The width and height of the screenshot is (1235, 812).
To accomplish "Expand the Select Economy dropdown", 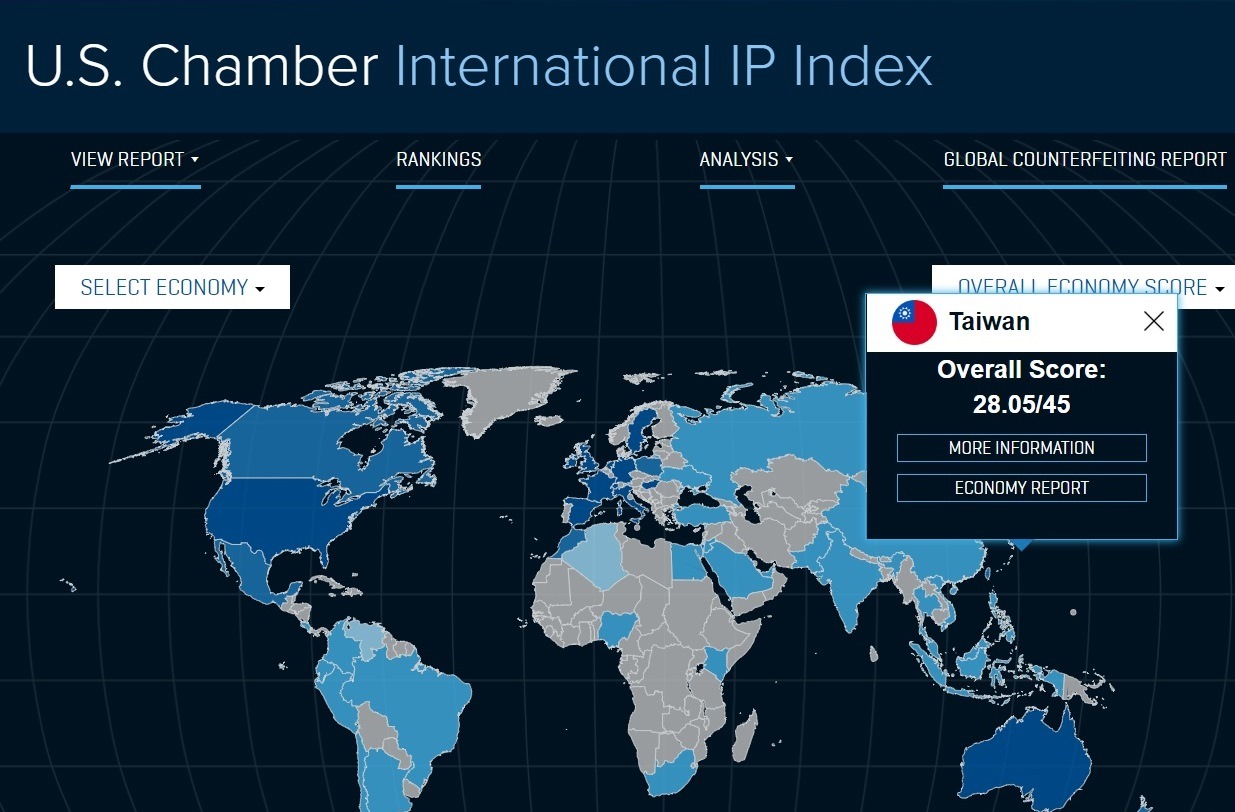I will coord(172,287).
